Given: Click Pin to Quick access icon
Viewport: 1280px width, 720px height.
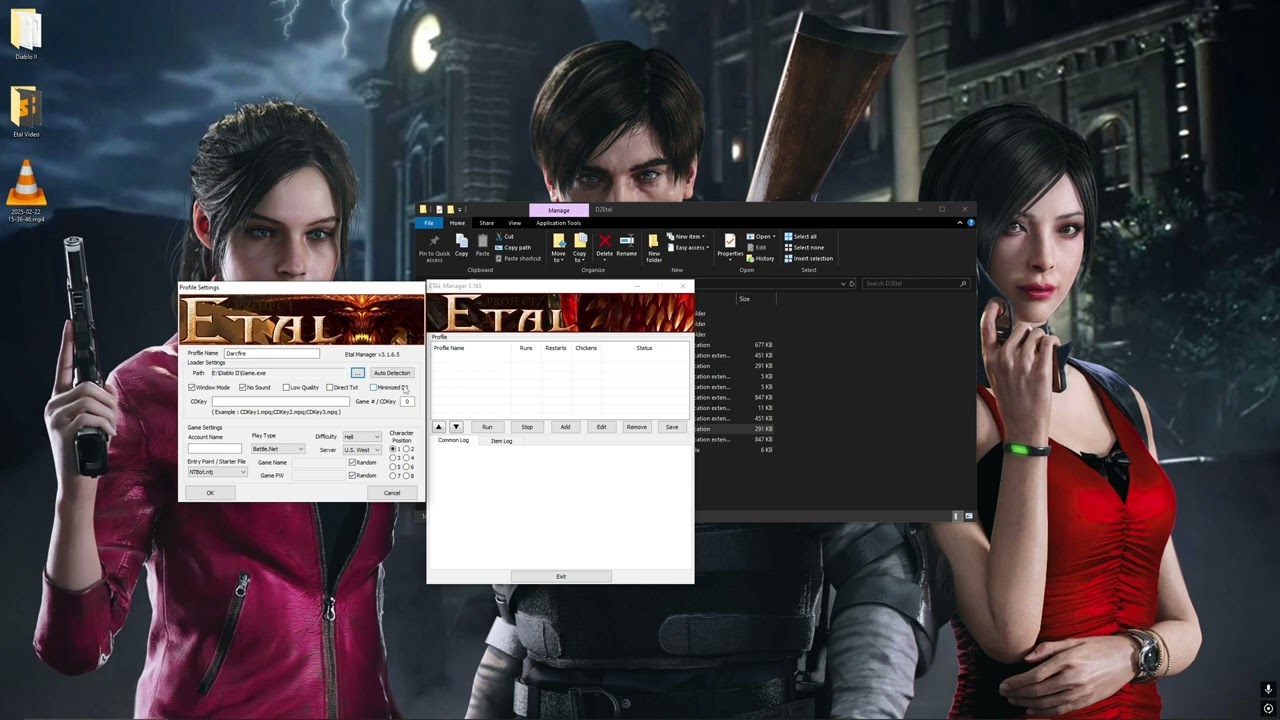Looking at the screenshot, I should pos(434,248).
